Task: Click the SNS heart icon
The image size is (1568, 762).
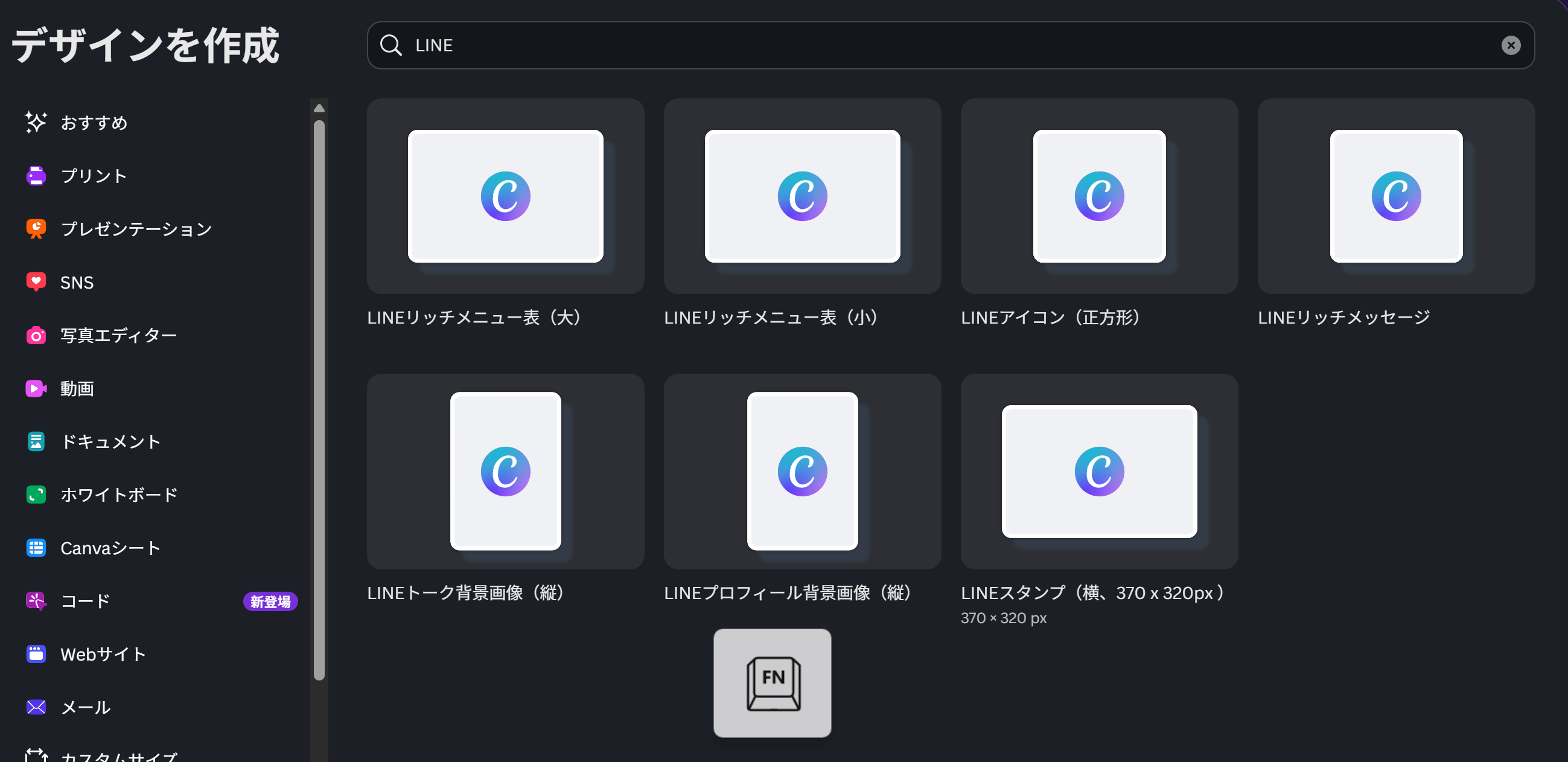Action: [36, 282]
